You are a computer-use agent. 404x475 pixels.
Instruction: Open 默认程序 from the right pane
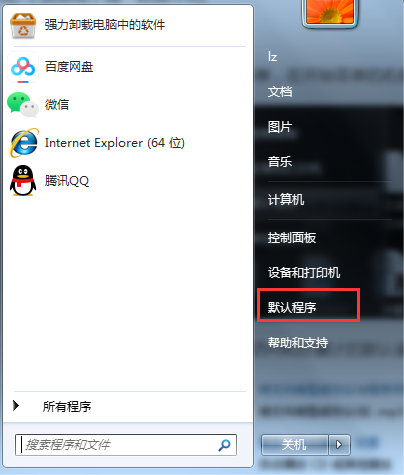click(292, 307)
